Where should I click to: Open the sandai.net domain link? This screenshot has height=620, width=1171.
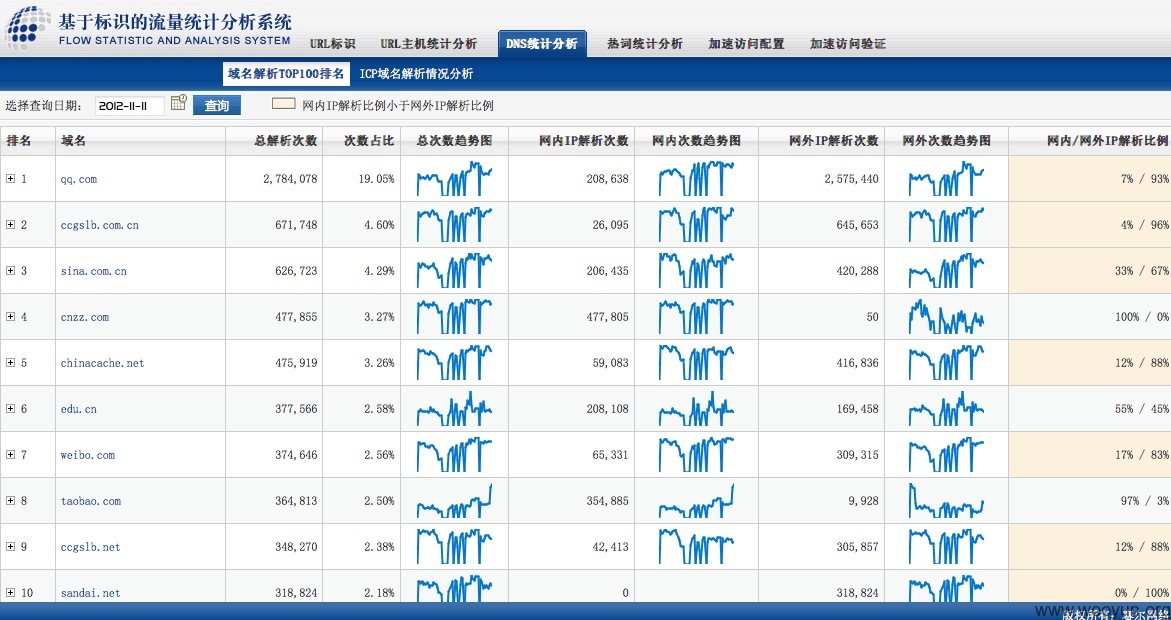pyautogui.click(x=90, y=593)
